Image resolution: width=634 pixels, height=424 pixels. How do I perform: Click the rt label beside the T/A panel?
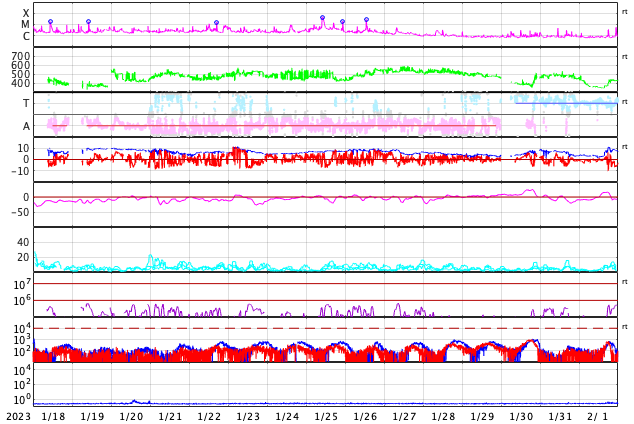pyautogui.click(x=625, y=102)
